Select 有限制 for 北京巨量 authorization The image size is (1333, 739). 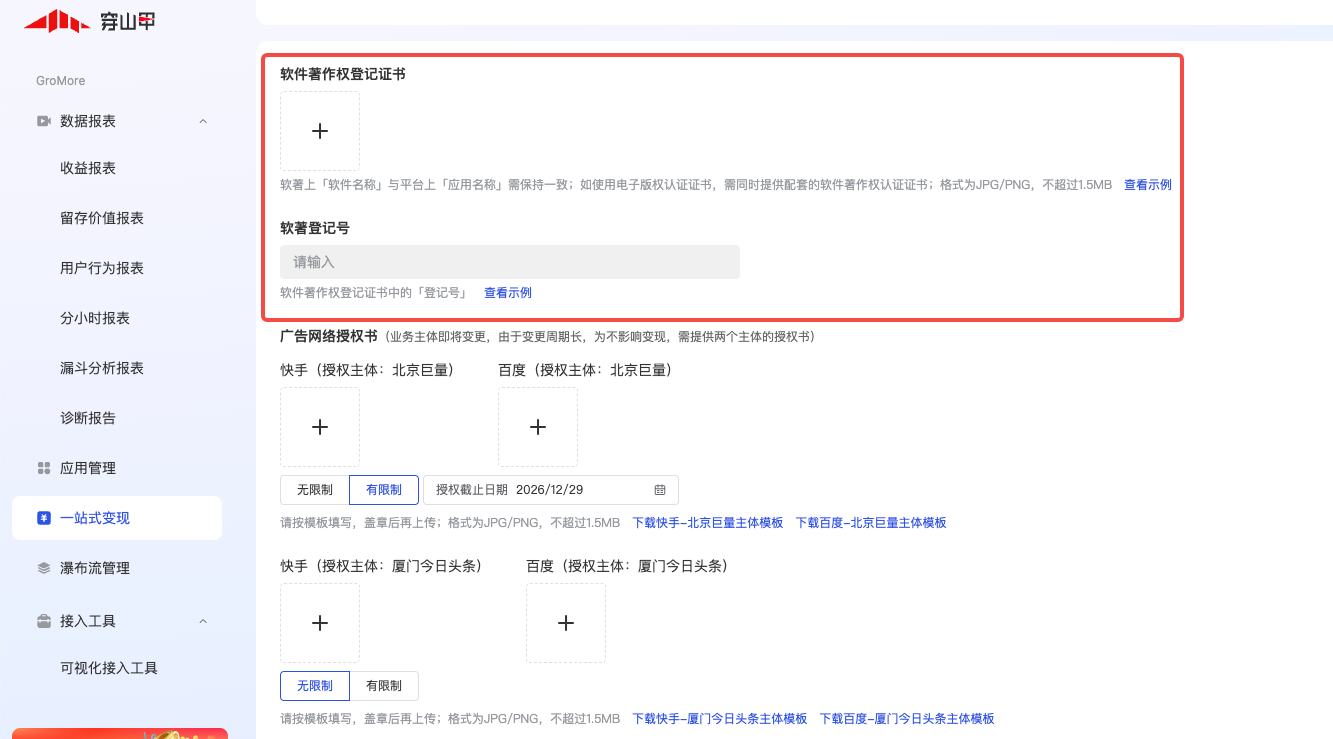tap(384, 490)
